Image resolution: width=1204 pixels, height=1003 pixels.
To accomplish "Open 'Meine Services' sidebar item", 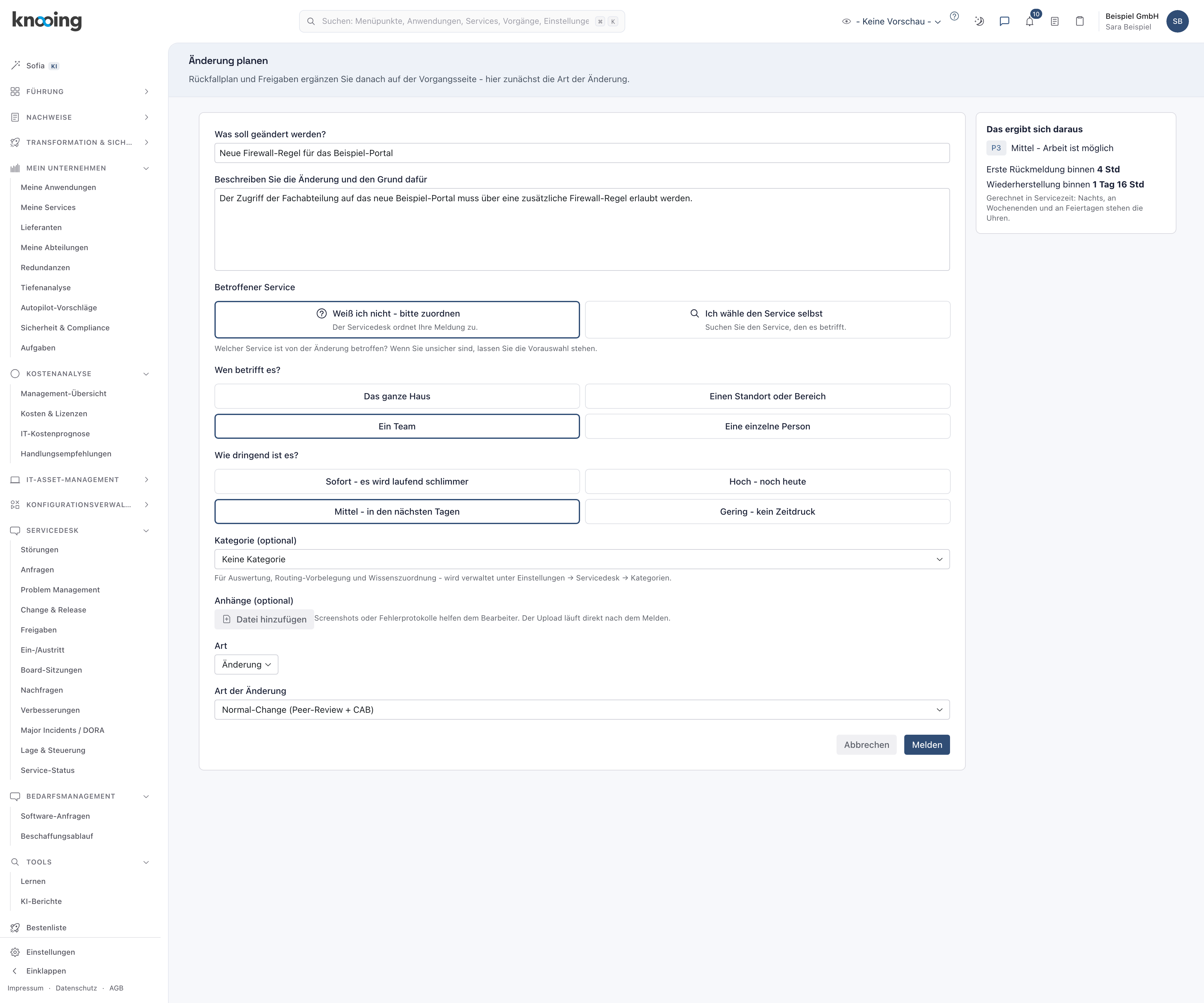I will tap(48, 207).
